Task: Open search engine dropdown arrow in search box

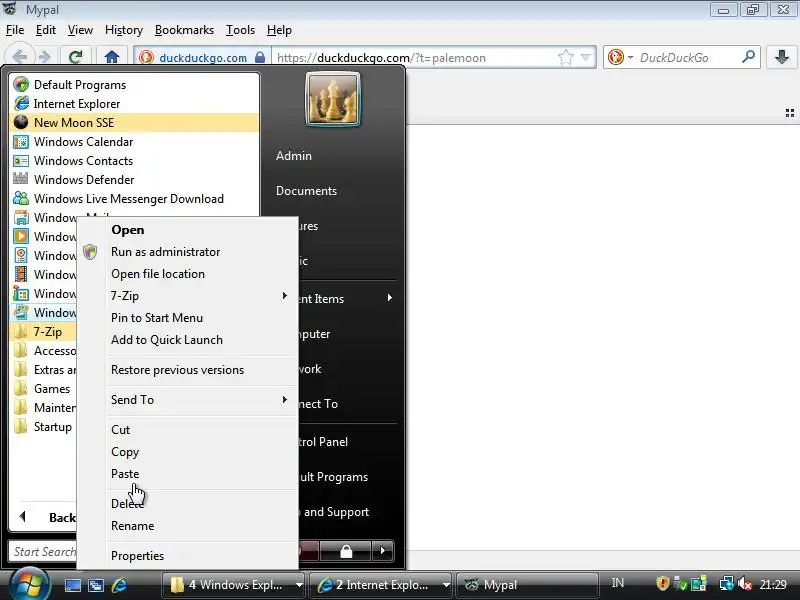Action: tap(631, 57)
